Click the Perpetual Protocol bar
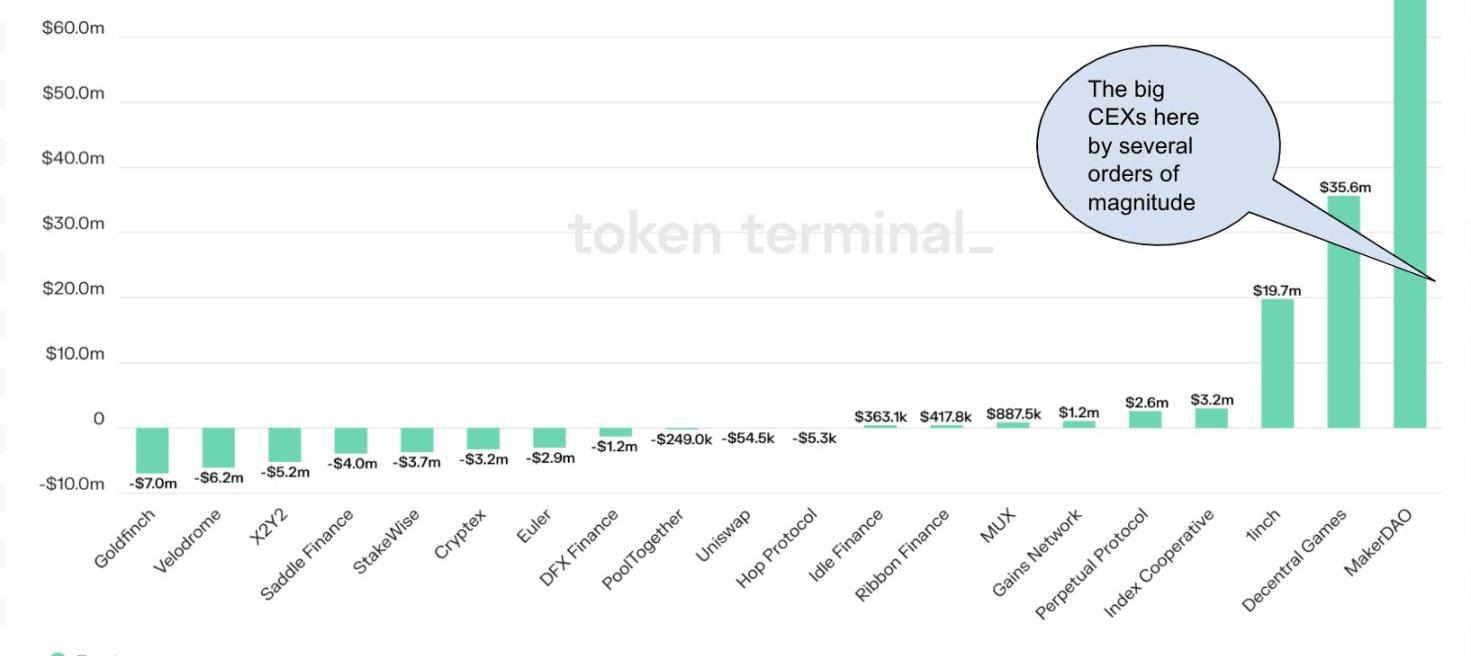This screenshot has height=656, width=1471. (1145, 419)
